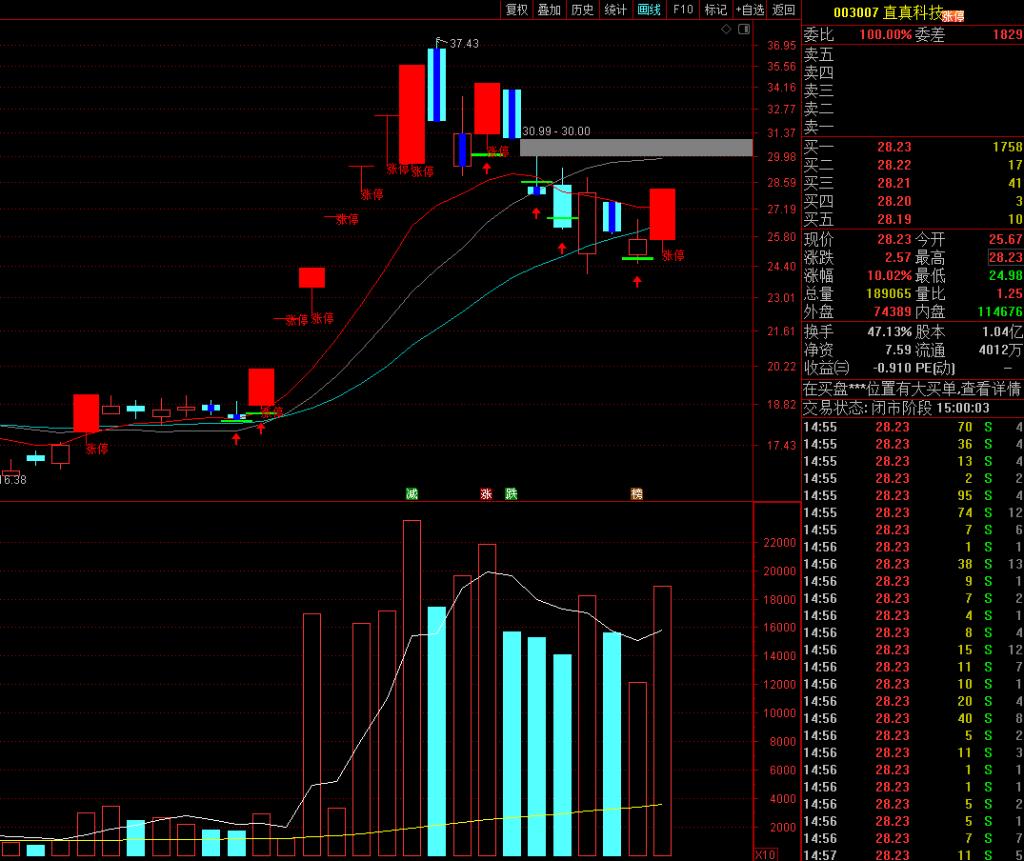Click the green 跌 event marker
1024x861 pixels.
coord(511,494)
